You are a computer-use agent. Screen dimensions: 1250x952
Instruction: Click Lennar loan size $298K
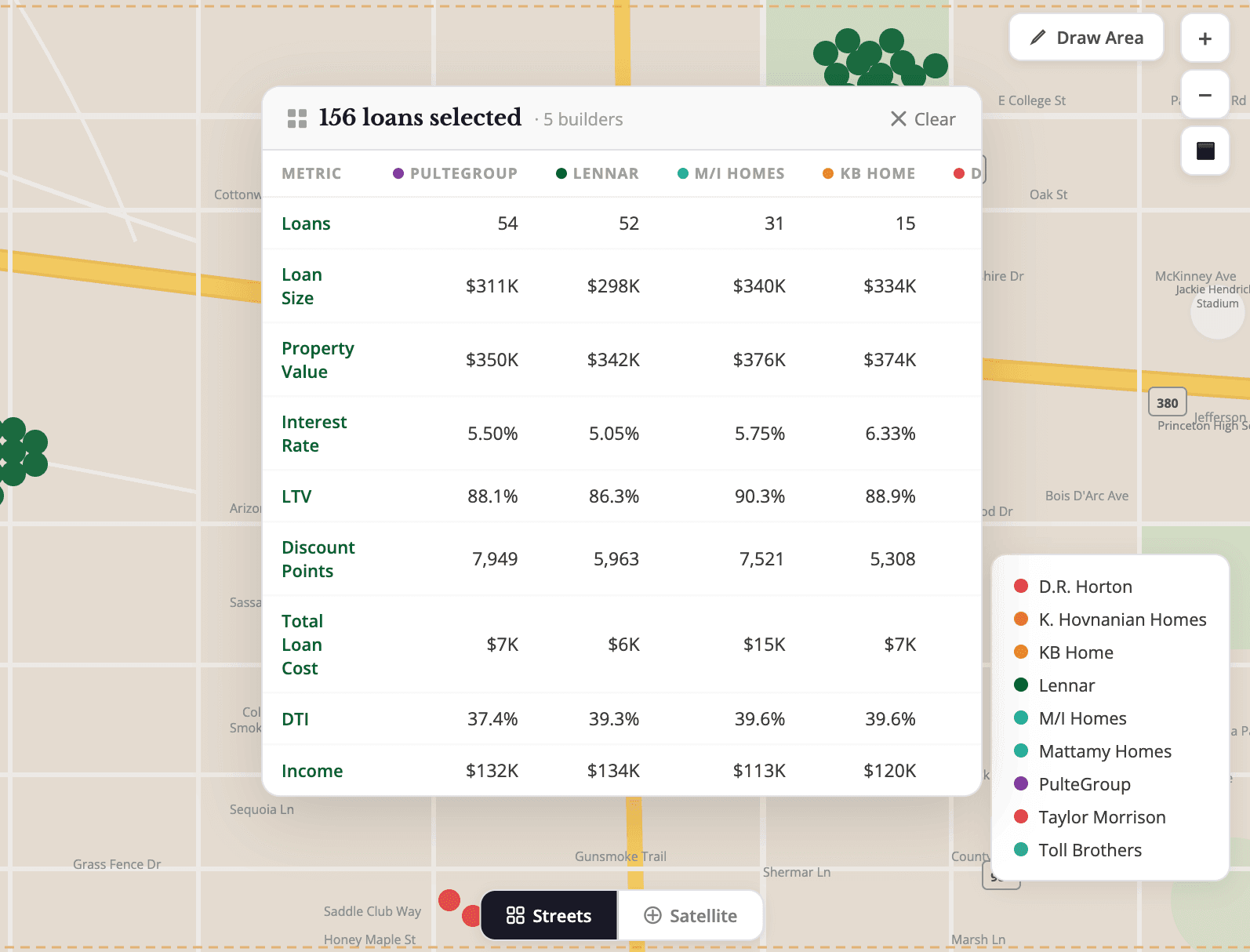point(613,286)
